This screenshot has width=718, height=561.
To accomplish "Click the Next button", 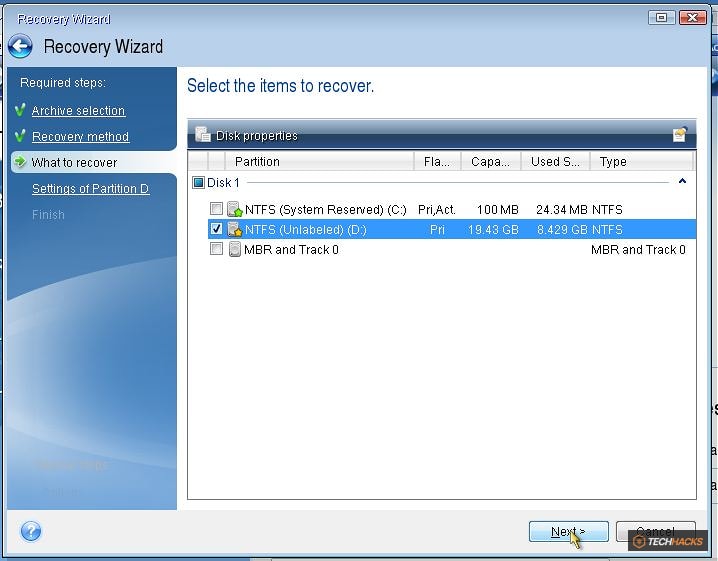I will [x=568, y=531].
